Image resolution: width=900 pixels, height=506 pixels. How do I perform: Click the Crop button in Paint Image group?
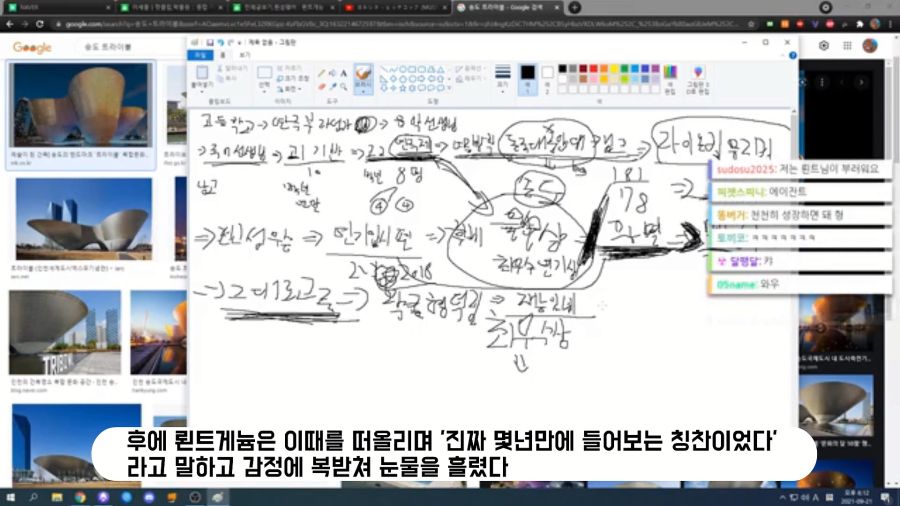click(293, 68)
